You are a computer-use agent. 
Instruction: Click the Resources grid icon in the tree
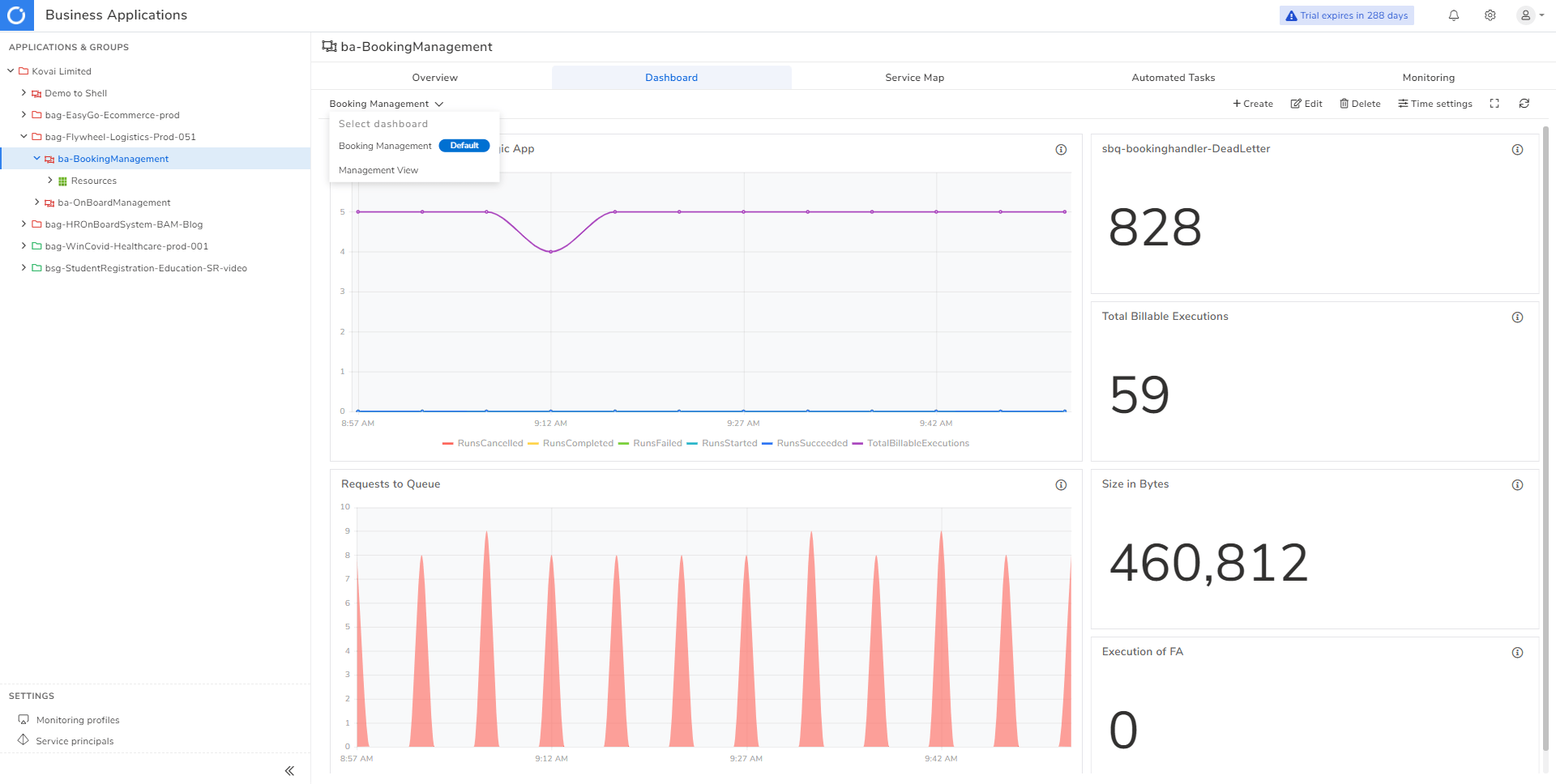62,180
